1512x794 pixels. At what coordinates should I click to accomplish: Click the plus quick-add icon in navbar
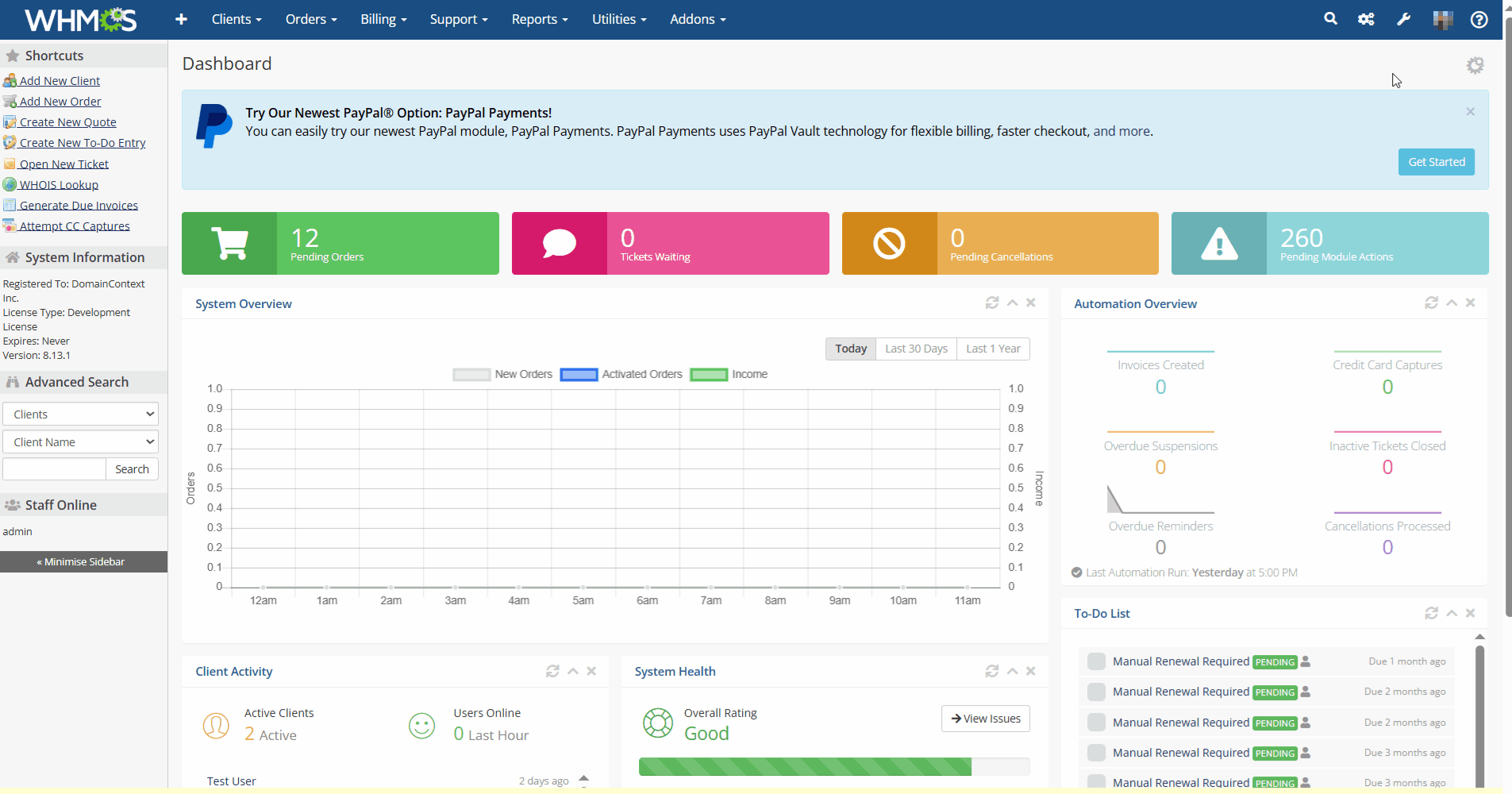coord(181,19)
